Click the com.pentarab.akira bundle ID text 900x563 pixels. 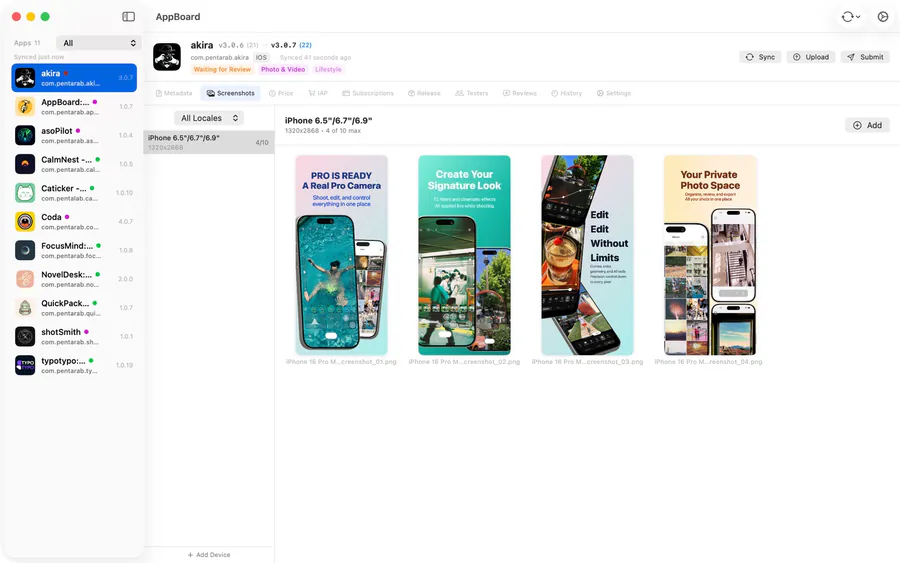point(220,57)
